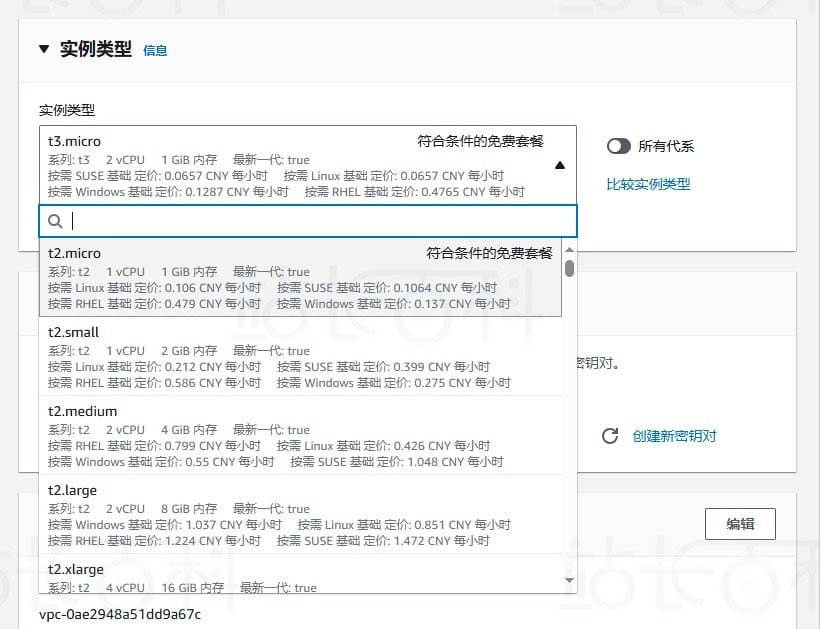Image resolution: width=820 pixels, height=629 pixels.
Task: Click the scrollbar down arrow in instance list
Action: tap(569, 578)
